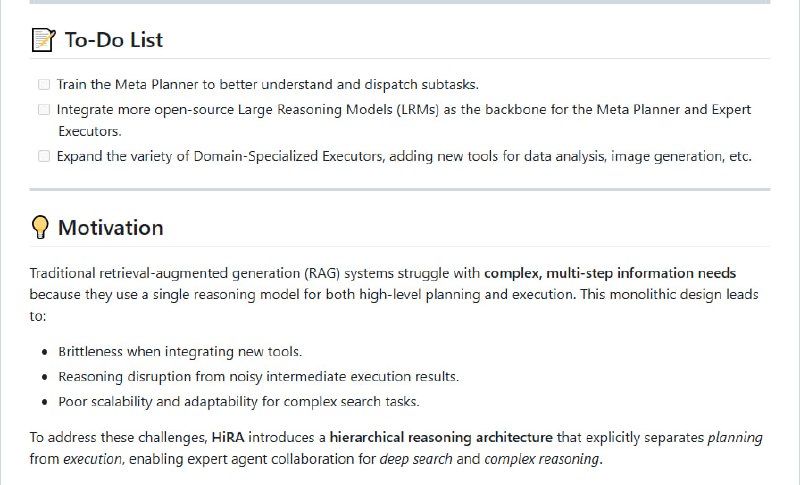
Task: Click the To-Do List heading text
Action: (x=113, y=40)
